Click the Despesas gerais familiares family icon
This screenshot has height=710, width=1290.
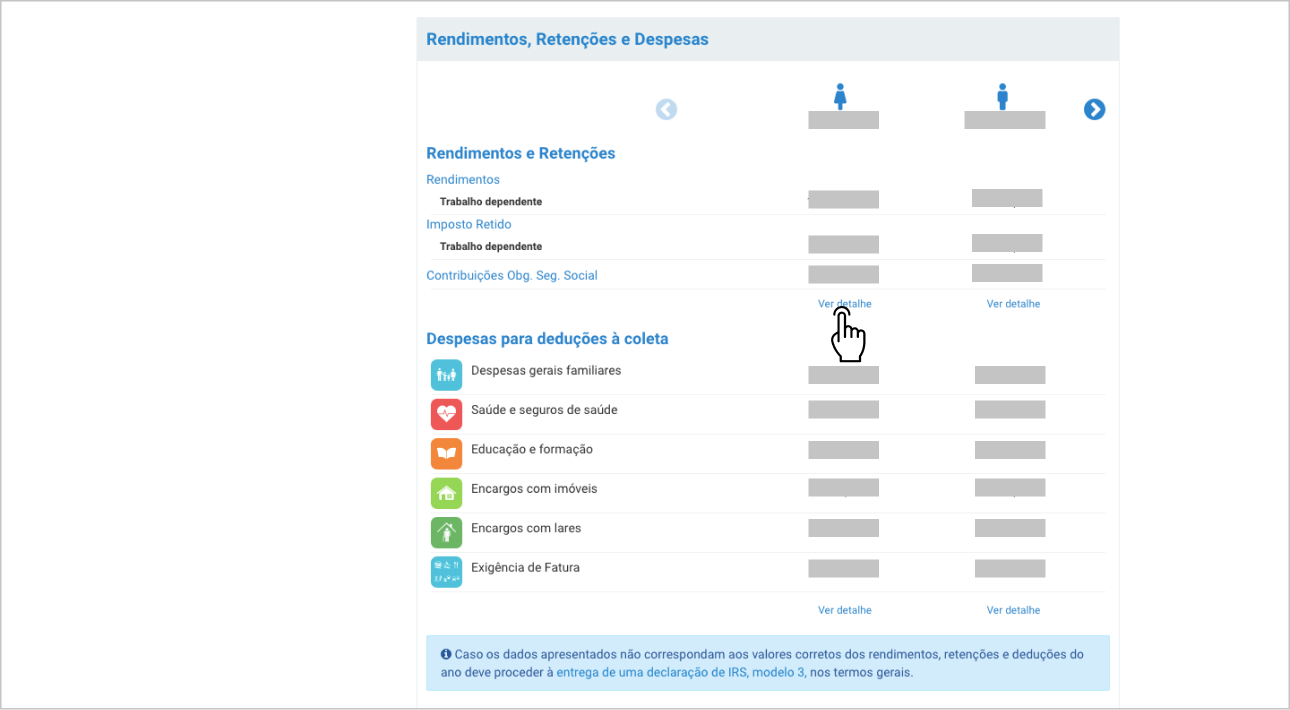[x=446, y=375]
